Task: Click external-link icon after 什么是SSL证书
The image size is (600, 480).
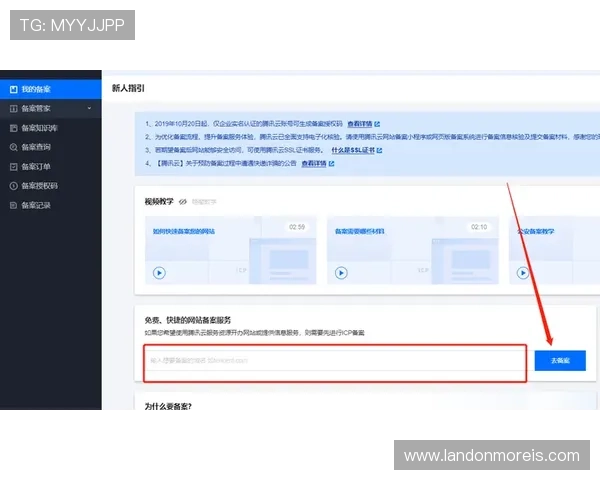Action: coord(380,150)
